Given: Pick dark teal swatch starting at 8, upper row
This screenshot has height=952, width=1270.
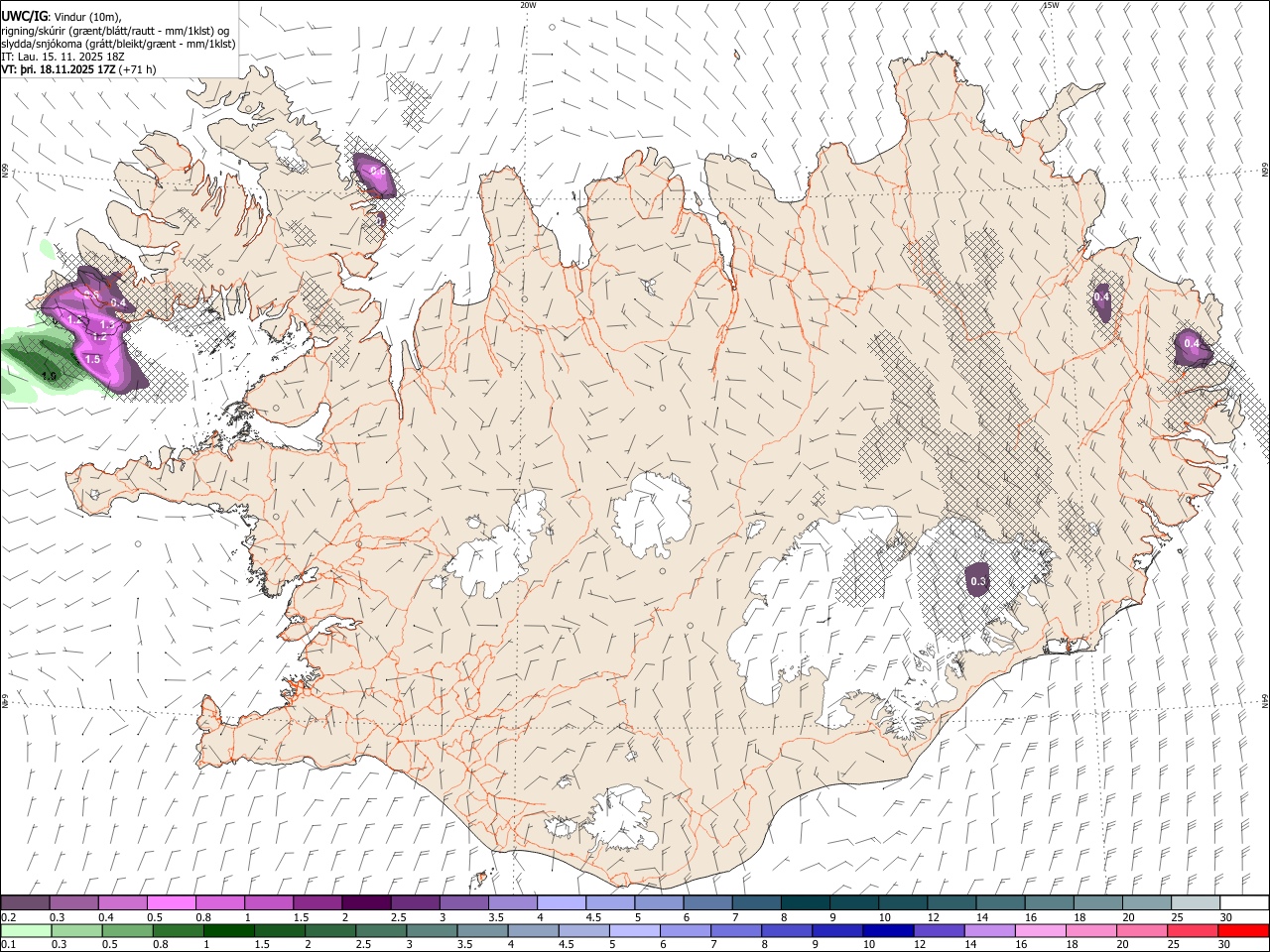Looking at the screenshot, I should click(x=805, y=903).
